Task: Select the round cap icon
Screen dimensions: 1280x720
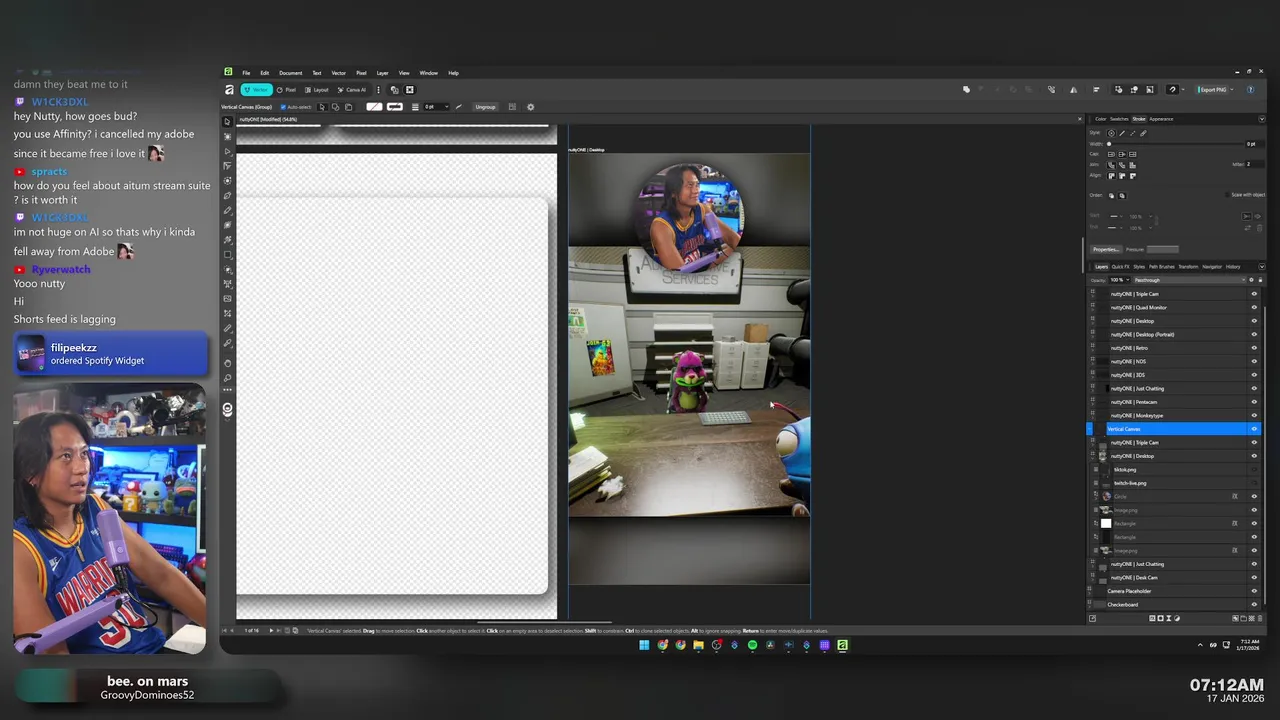Action: pyautogui.click(x=1111, y=154)
